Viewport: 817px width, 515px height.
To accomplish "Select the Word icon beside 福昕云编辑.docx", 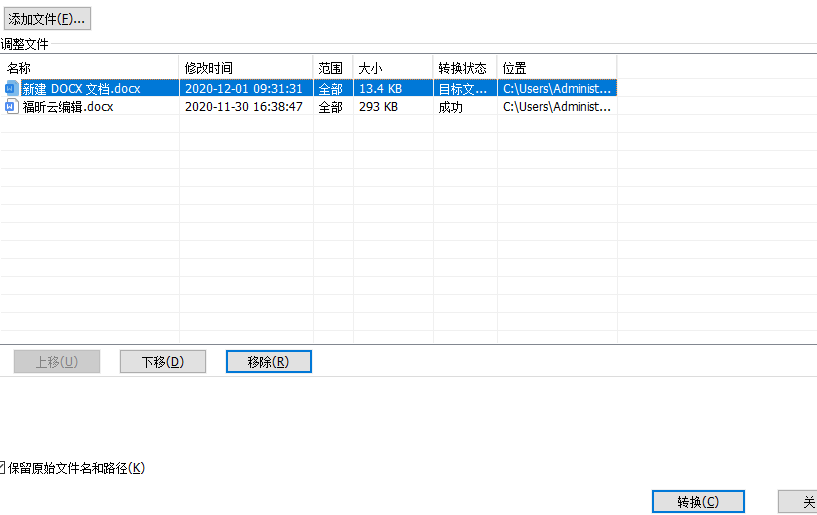I will tap(11, 106).
